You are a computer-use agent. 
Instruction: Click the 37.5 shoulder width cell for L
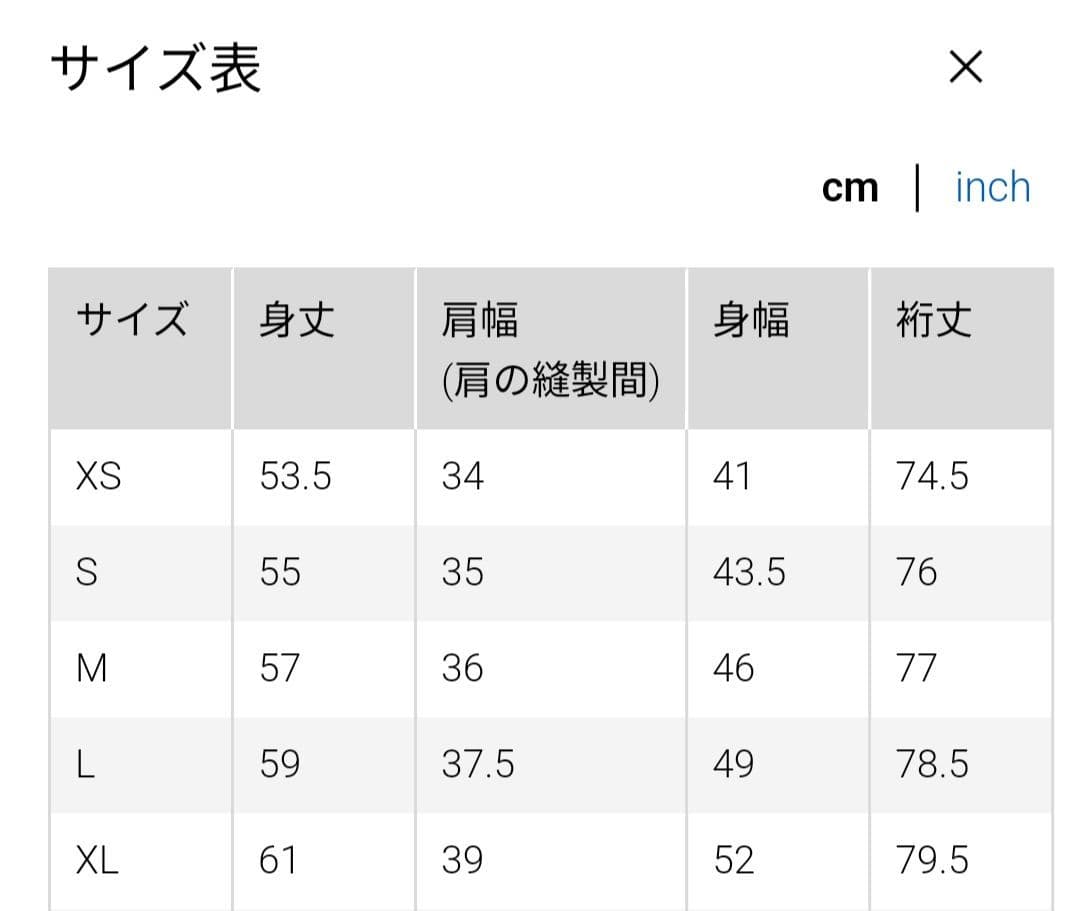(478, 764)
